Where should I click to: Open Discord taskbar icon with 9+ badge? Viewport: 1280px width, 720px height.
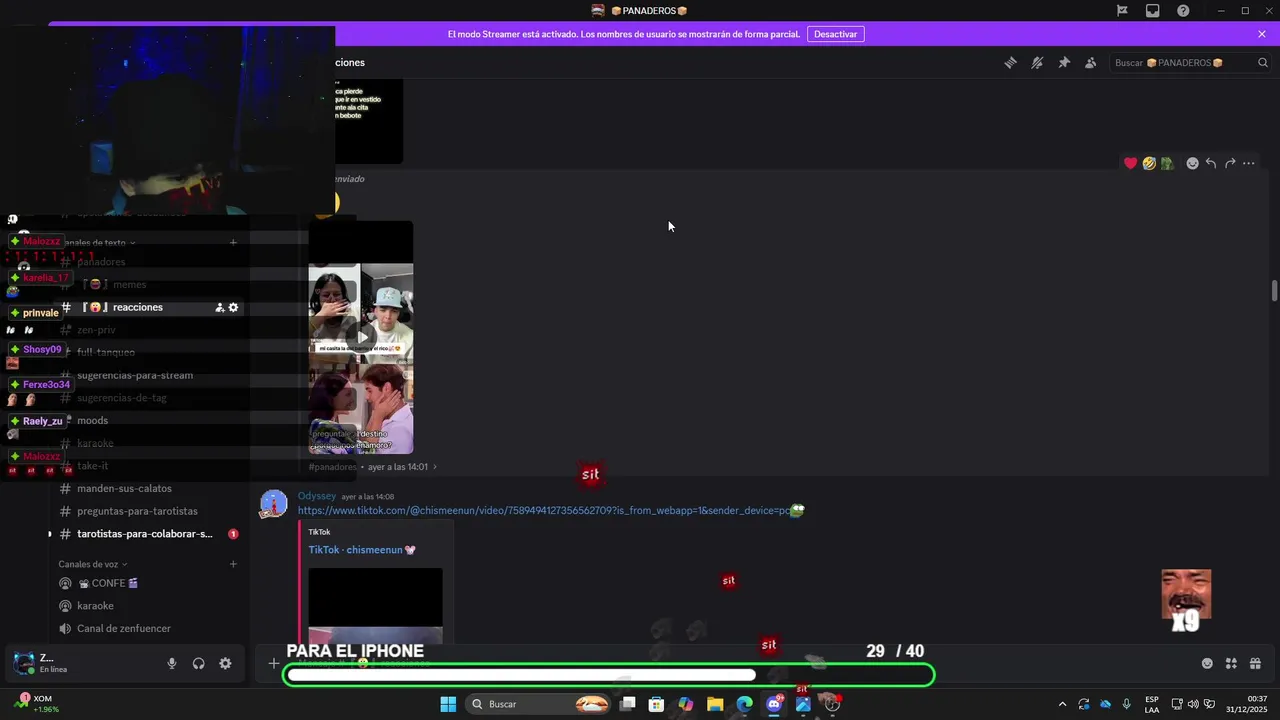point(773,704)
